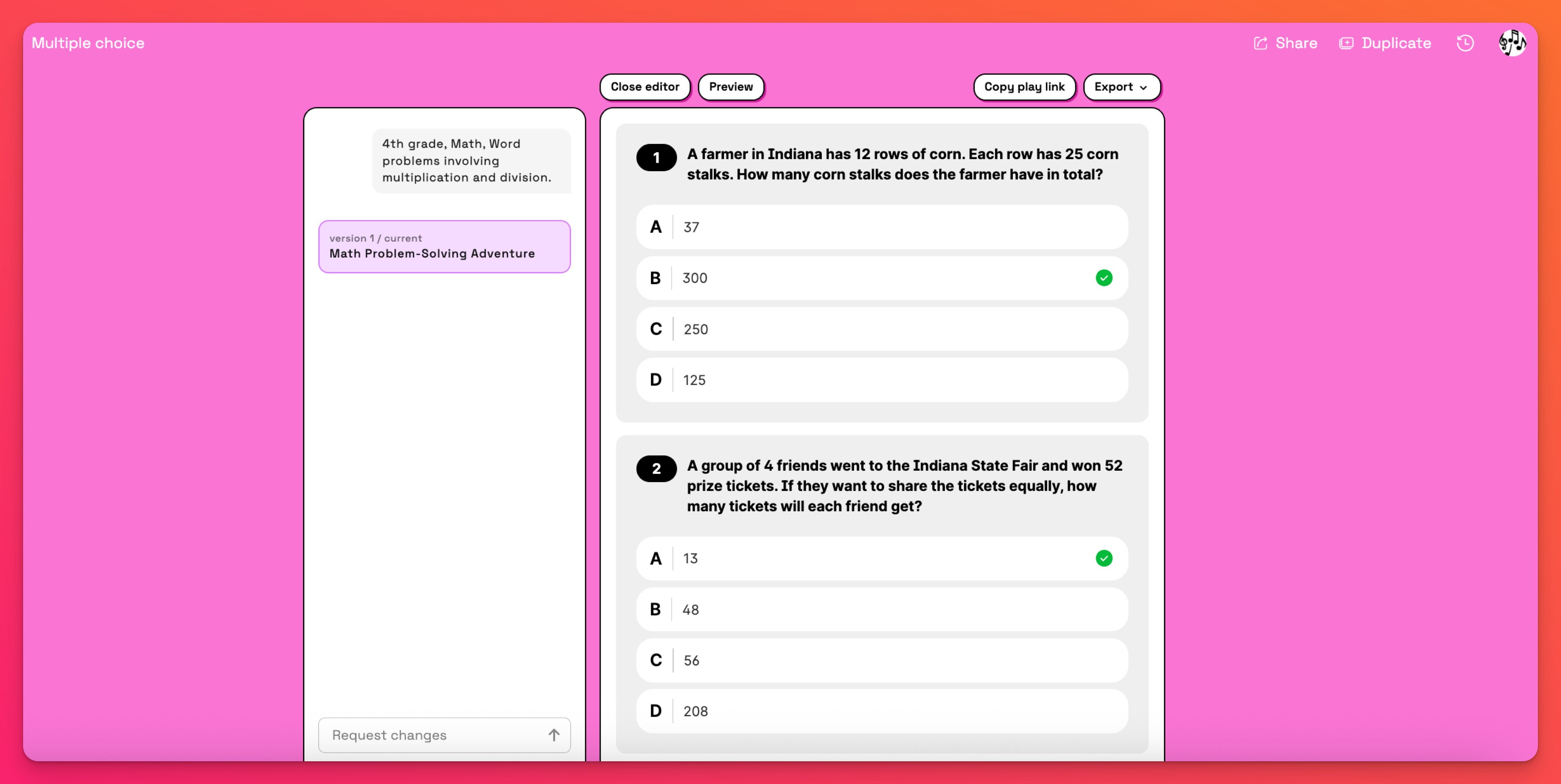
Task: Click the chevron next to Export
Action: click(x=1143, y=88)
